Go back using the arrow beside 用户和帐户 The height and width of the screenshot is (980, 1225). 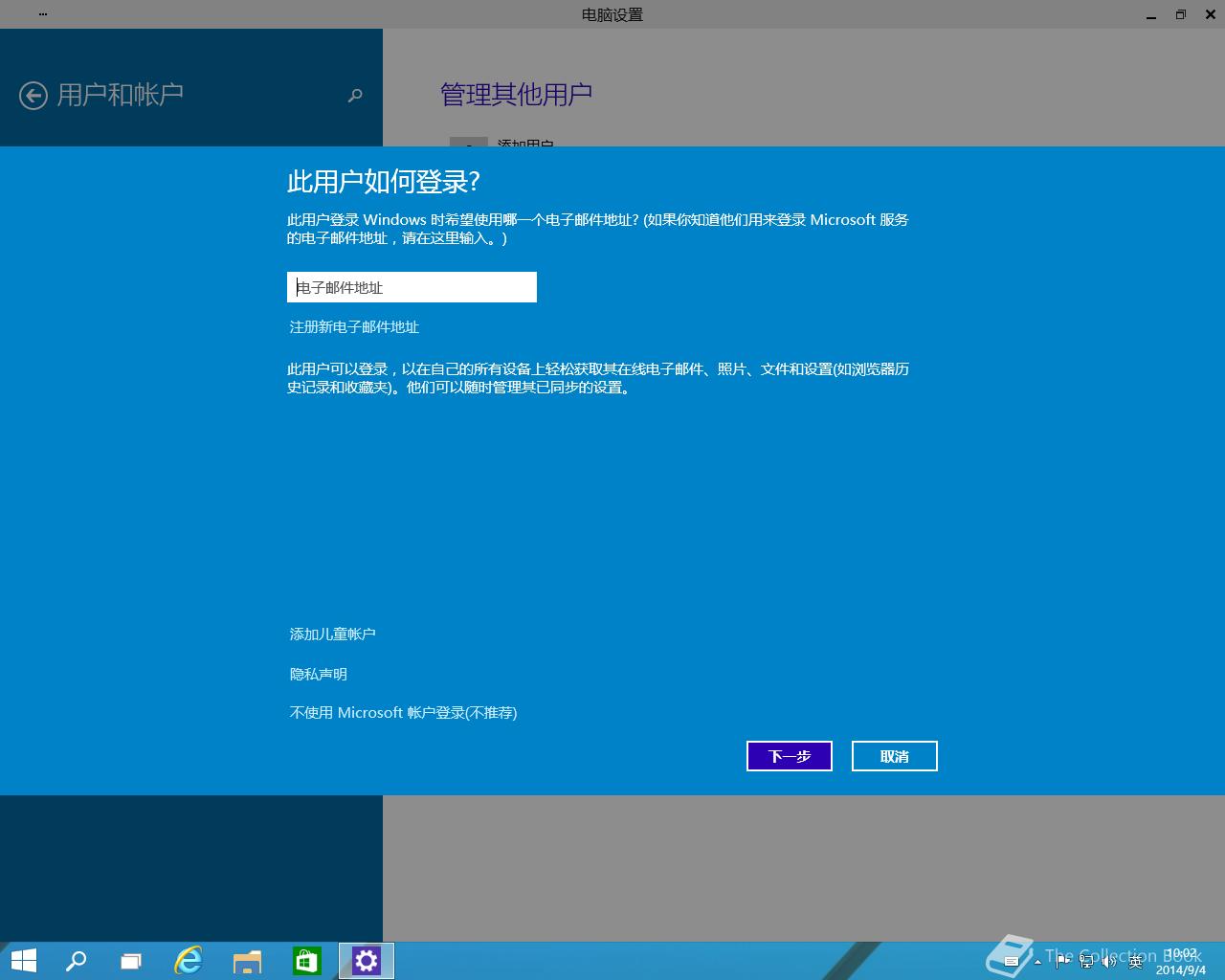pyautogui.click(x=33, y=96)
